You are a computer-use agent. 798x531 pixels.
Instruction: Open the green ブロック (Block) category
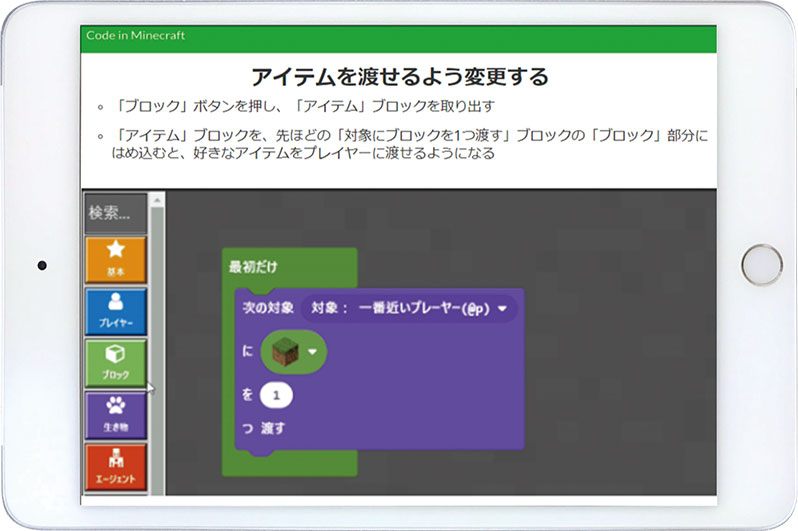click(116, 363)
